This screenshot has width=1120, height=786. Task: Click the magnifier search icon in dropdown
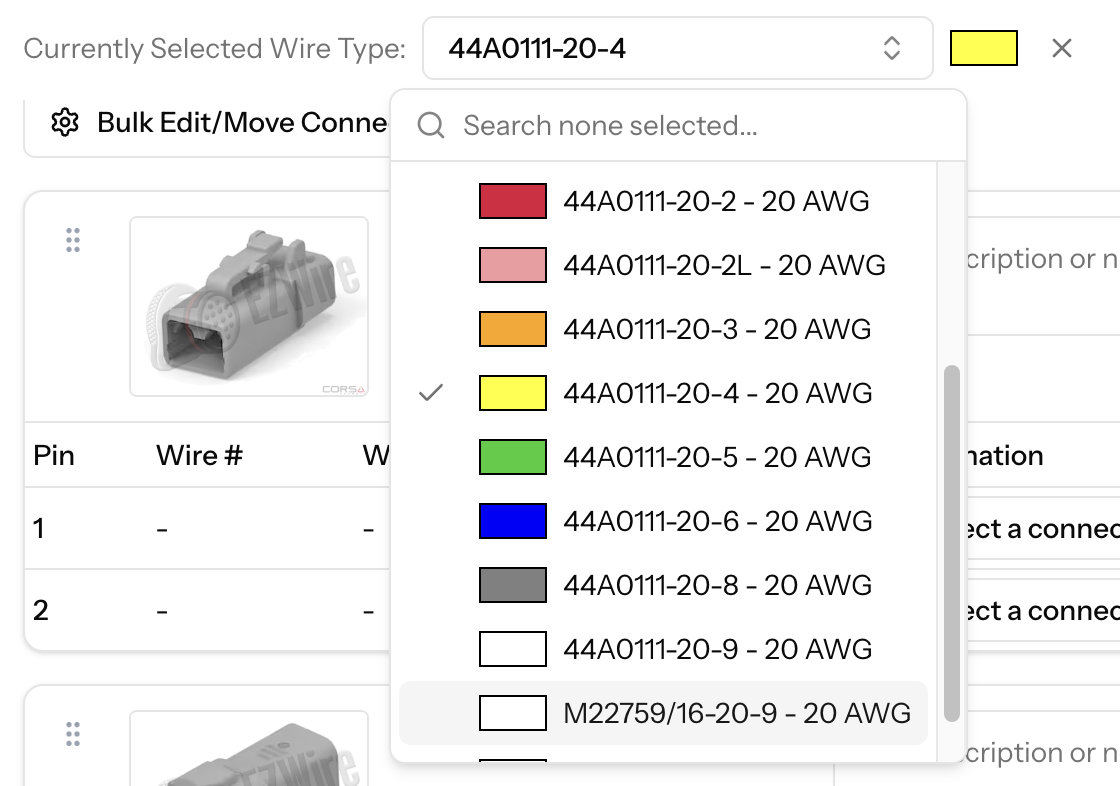click(x=431, y=126)
